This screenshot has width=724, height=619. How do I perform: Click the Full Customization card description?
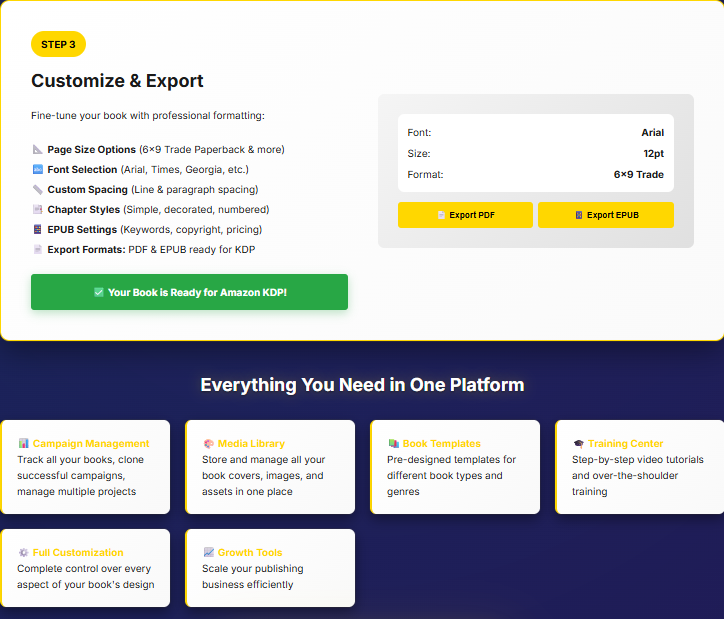coord(86,577)
